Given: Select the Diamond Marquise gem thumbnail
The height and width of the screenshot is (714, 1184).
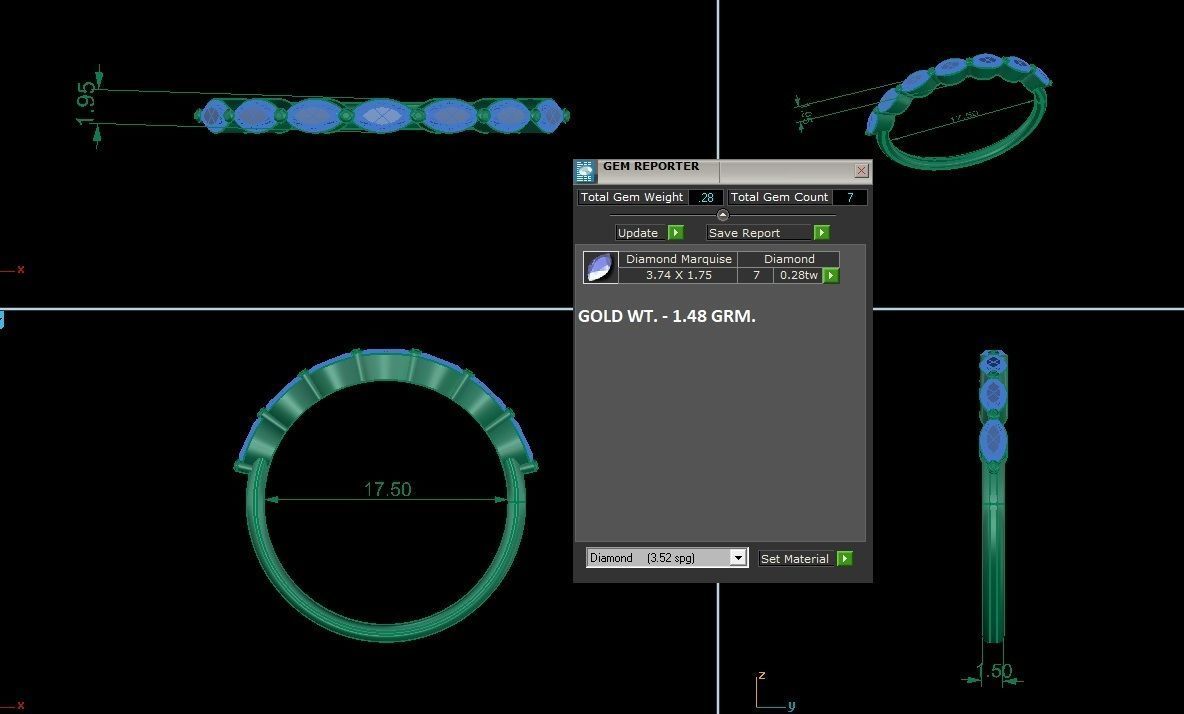Looking at the screenshot, I should point(600,267).
